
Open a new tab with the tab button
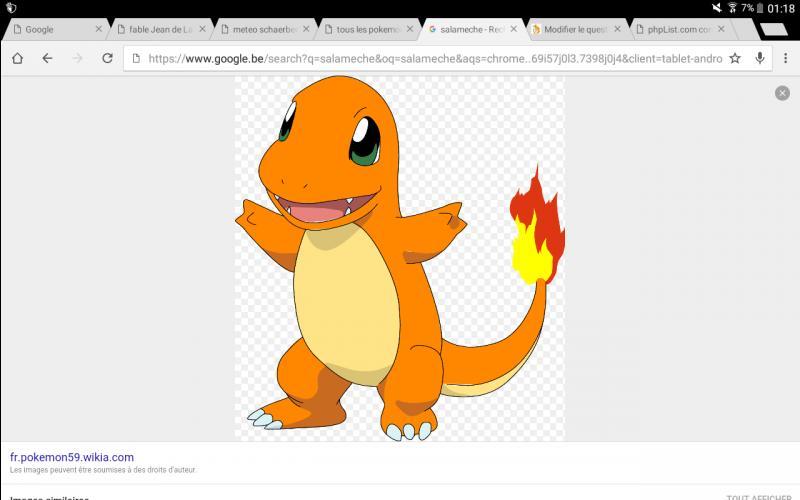pyautogui.click(x=773, y=30)
